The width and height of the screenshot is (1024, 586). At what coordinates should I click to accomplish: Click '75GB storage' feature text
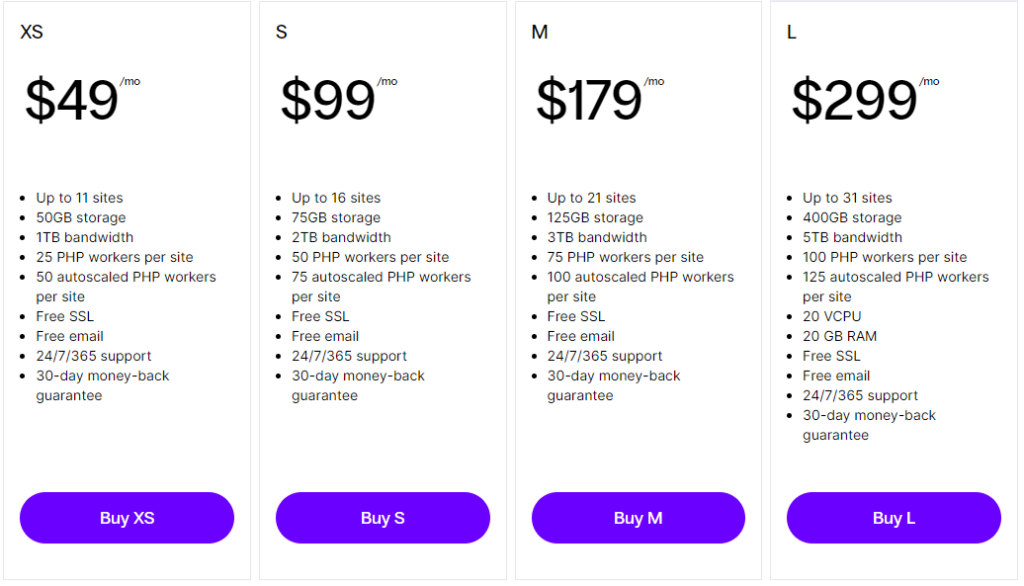[x=336, y=218]
